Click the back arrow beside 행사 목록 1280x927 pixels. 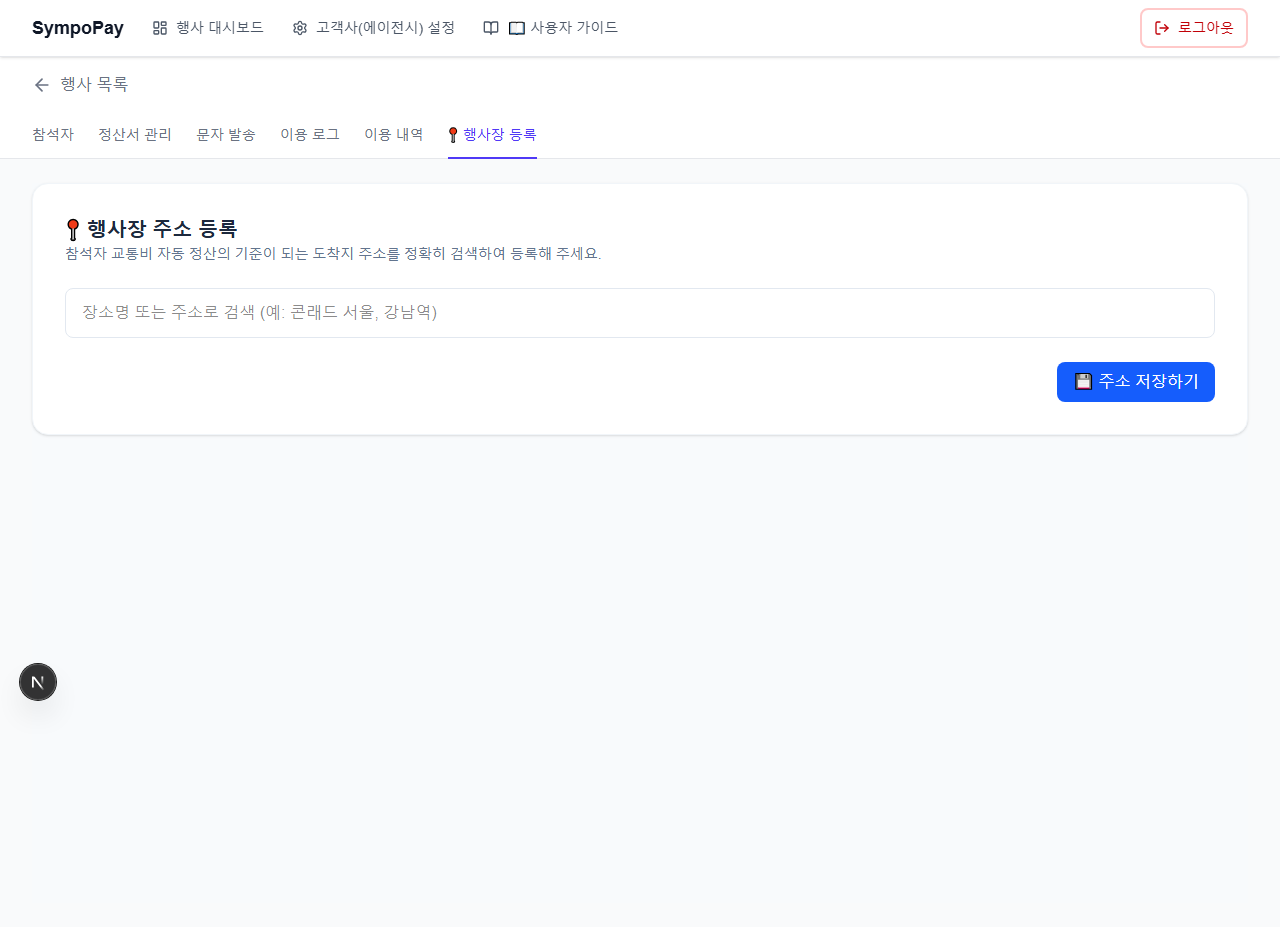tap(42, 85)
